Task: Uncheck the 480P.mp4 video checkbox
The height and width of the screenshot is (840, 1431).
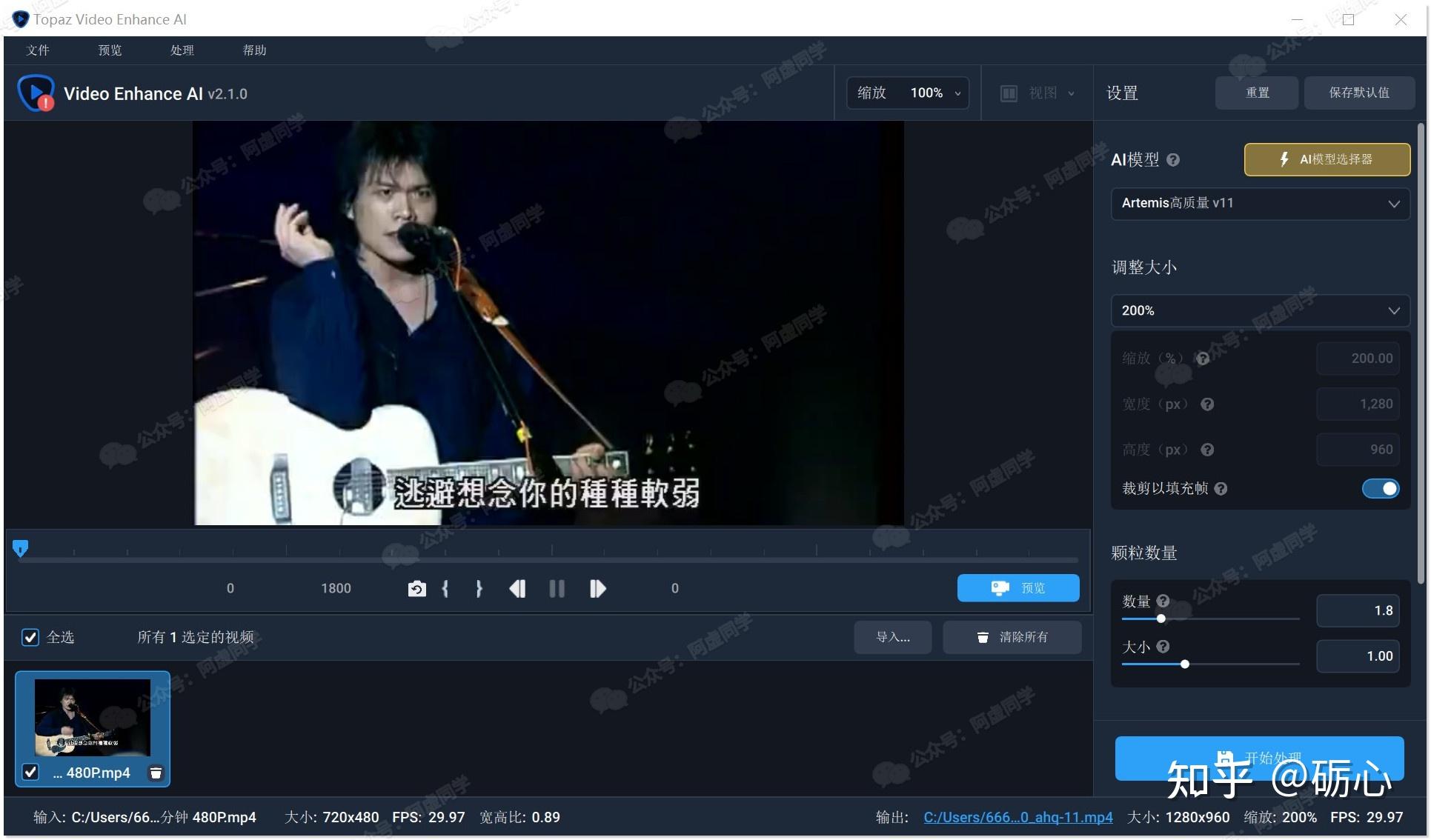Action: pos(30,773)
